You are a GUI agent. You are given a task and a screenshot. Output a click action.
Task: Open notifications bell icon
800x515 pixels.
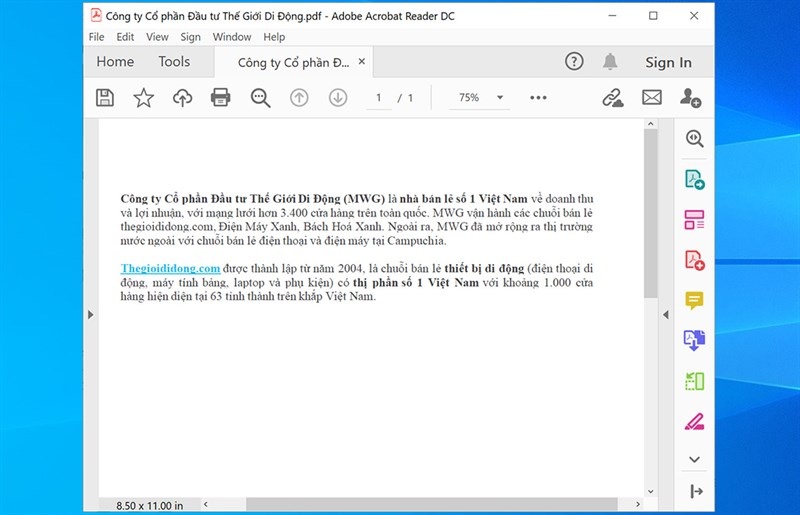tap(610, 61)
